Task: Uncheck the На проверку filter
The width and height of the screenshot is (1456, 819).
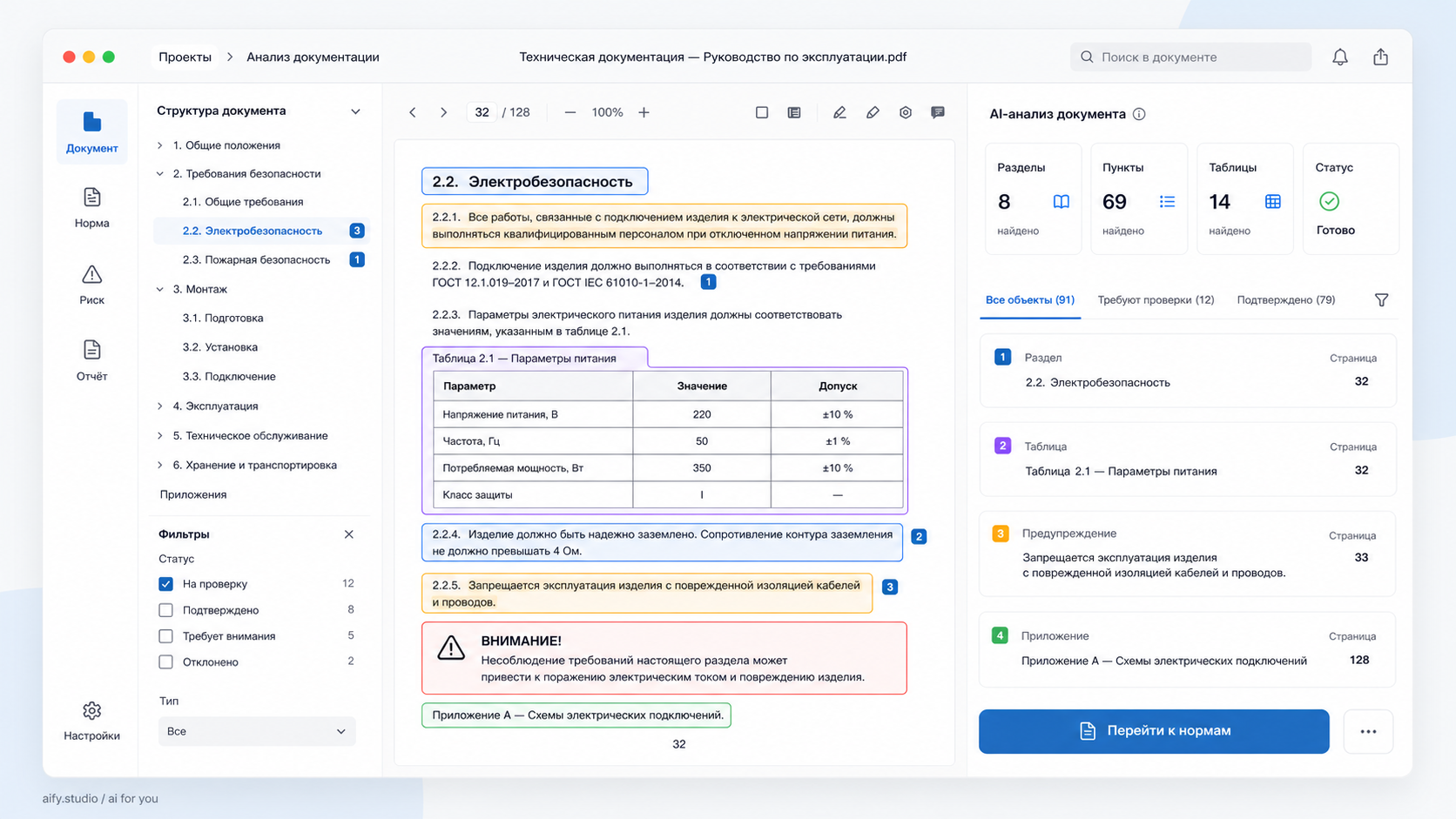Action: [x=165, y=584]
